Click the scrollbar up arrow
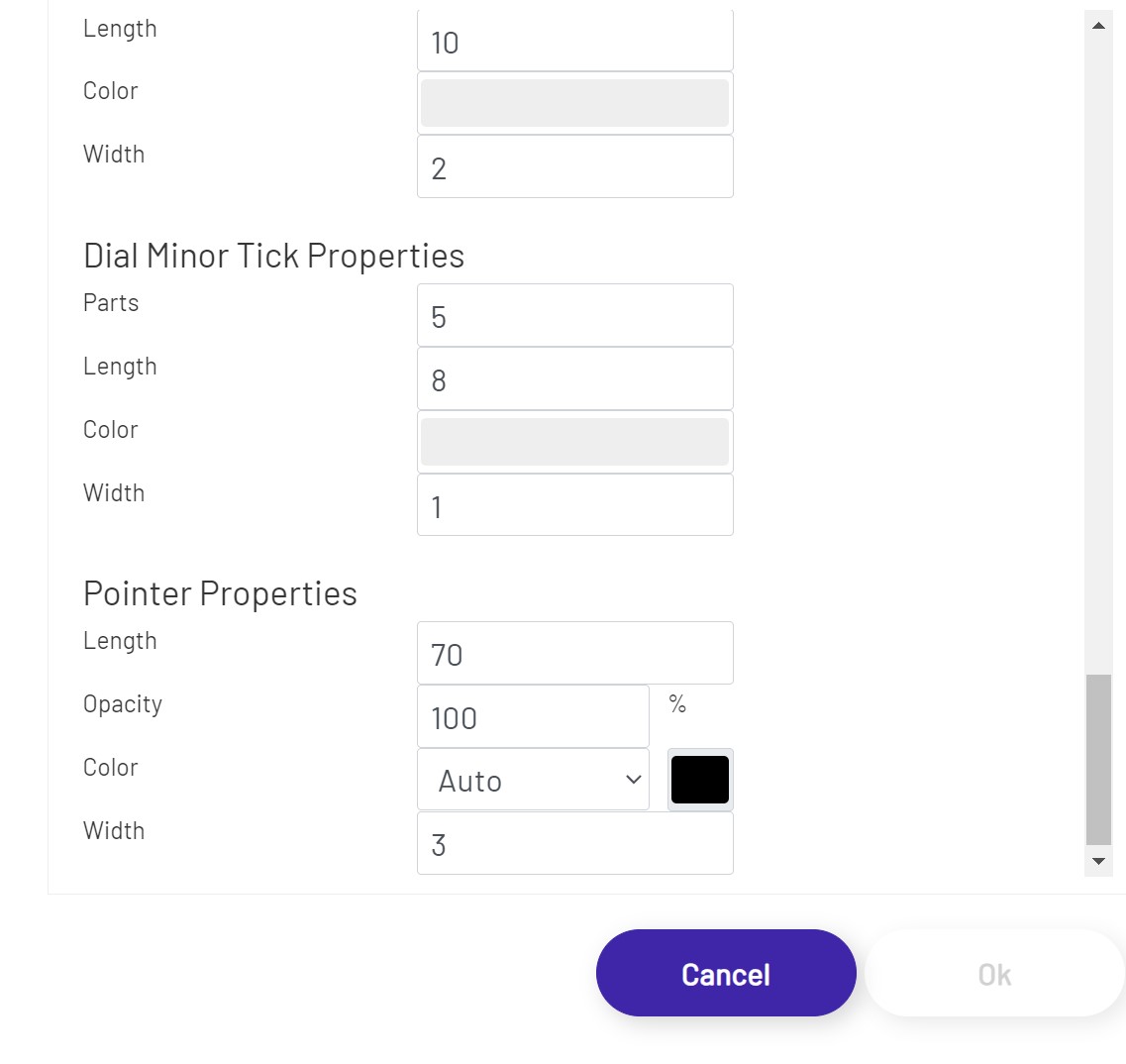Screen dimensions: 1126x1064 click(1098, 26)
